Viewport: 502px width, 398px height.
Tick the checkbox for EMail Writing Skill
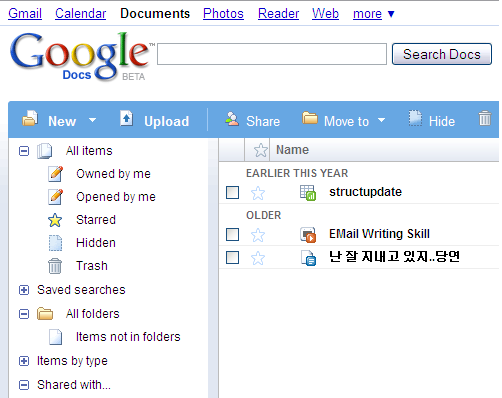pos(232,234)
